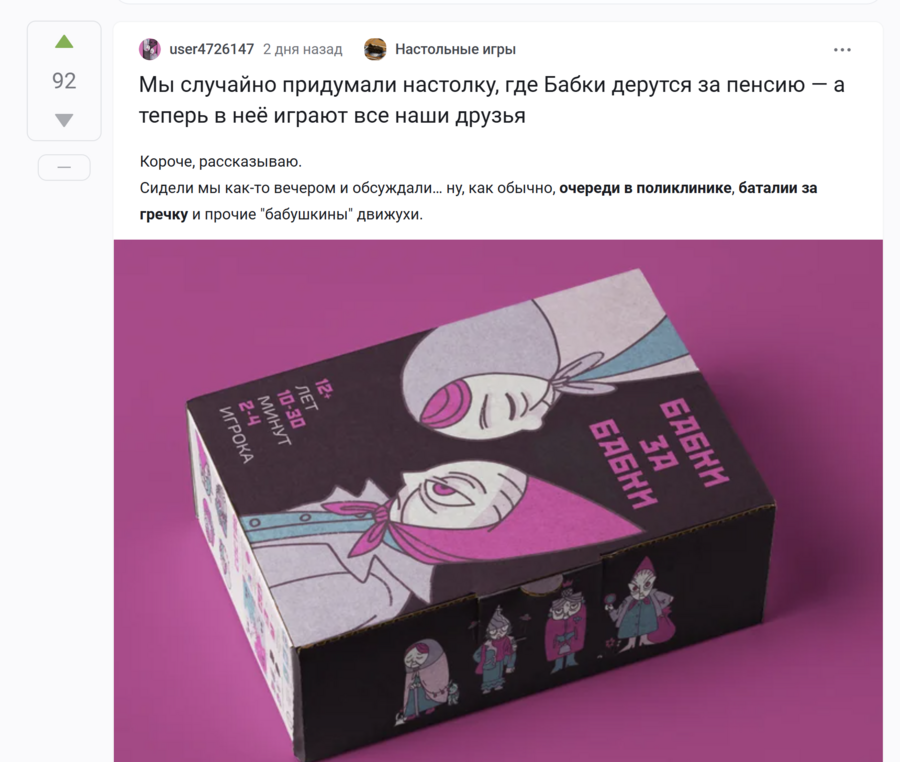Open the board game box image
Screen dimensions: 900x762
click(x=498, y=500)
